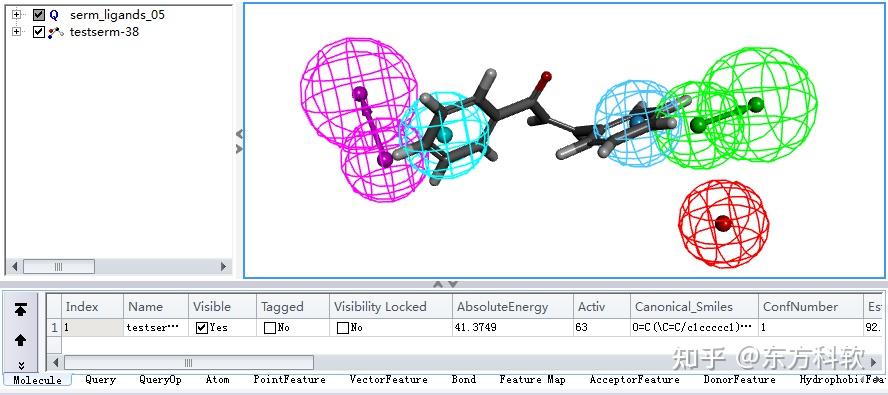Click the Canonical_Smiles column header
Screen dimensions: 888x395
[x=694, y=307]
